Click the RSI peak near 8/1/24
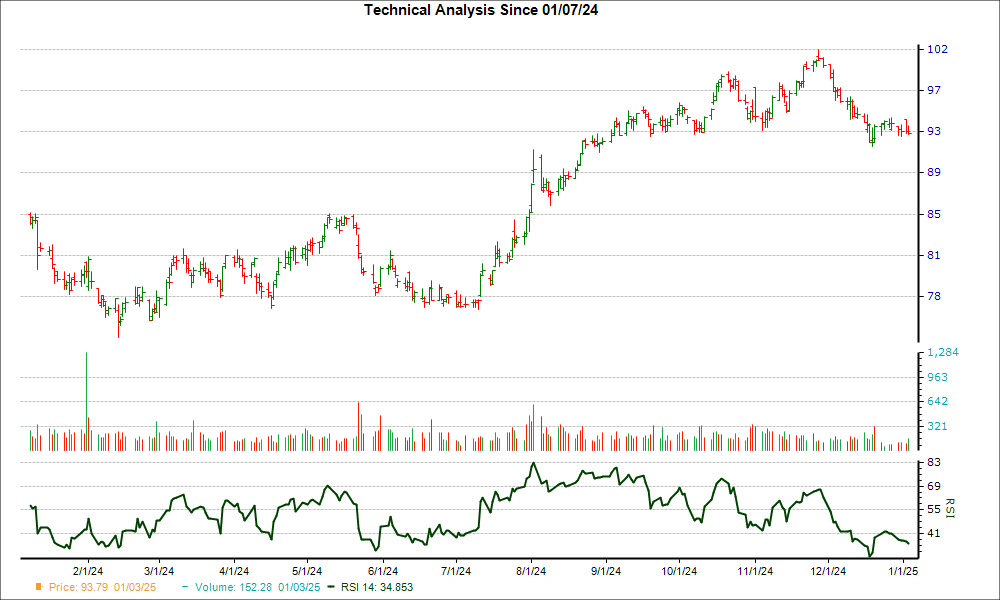Image resolution: width=1000 pixels, height=600 pixels. click(x=533, y=464)
